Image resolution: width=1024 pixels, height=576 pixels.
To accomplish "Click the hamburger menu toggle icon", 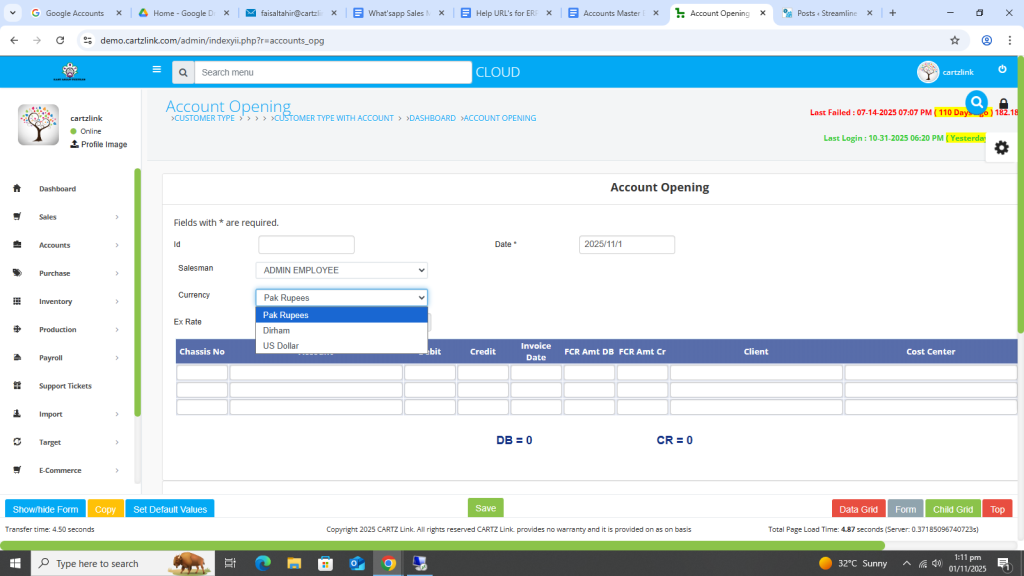I will (156, 70).
